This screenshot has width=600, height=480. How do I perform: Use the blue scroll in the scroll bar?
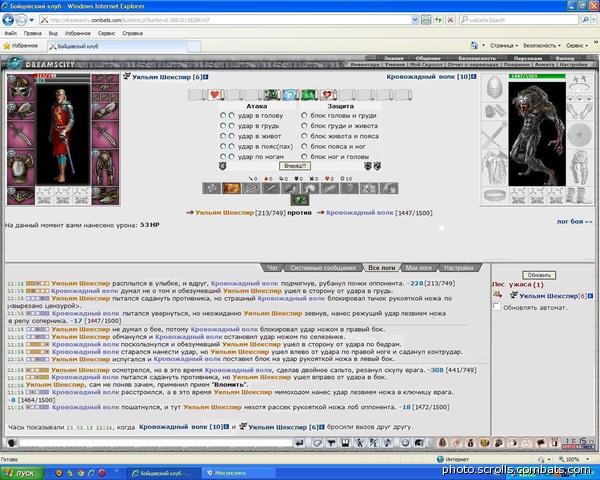point(290,95)
